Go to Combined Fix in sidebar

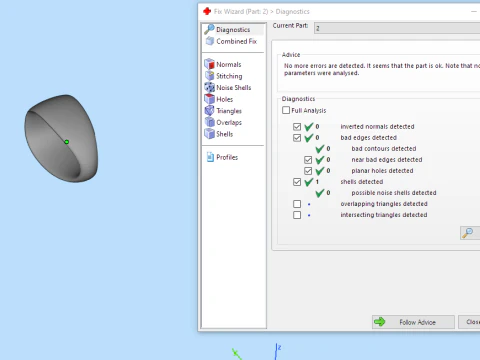point(237,41)
